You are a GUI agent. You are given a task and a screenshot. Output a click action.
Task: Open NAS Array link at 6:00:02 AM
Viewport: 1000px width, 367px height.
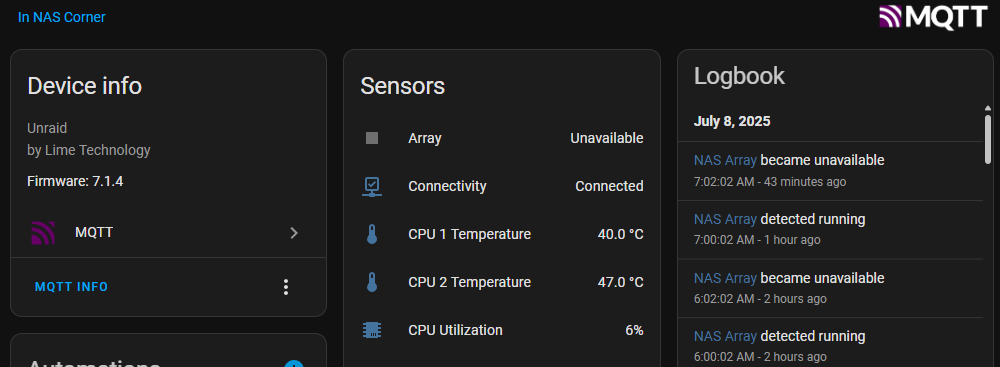(x=725, y=336)
